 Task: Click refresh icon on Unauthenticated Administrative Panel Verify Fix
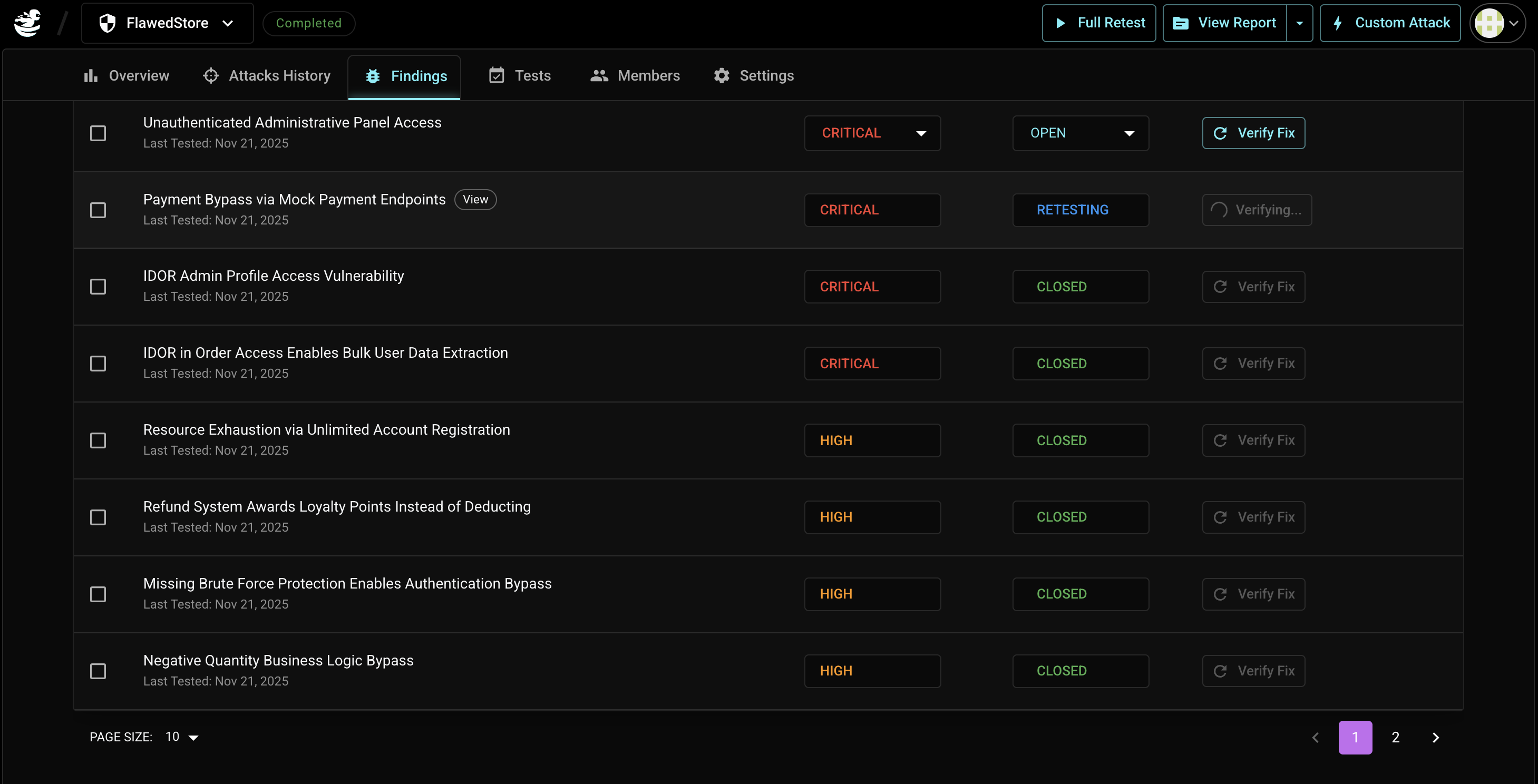(1220, 133)
